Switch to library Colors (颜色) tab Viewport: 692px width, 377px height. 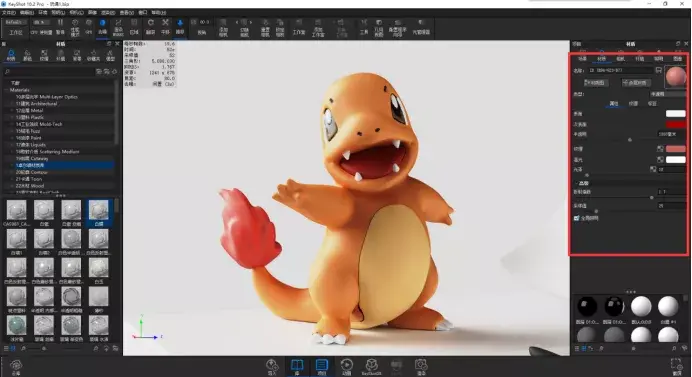point(27,55)
